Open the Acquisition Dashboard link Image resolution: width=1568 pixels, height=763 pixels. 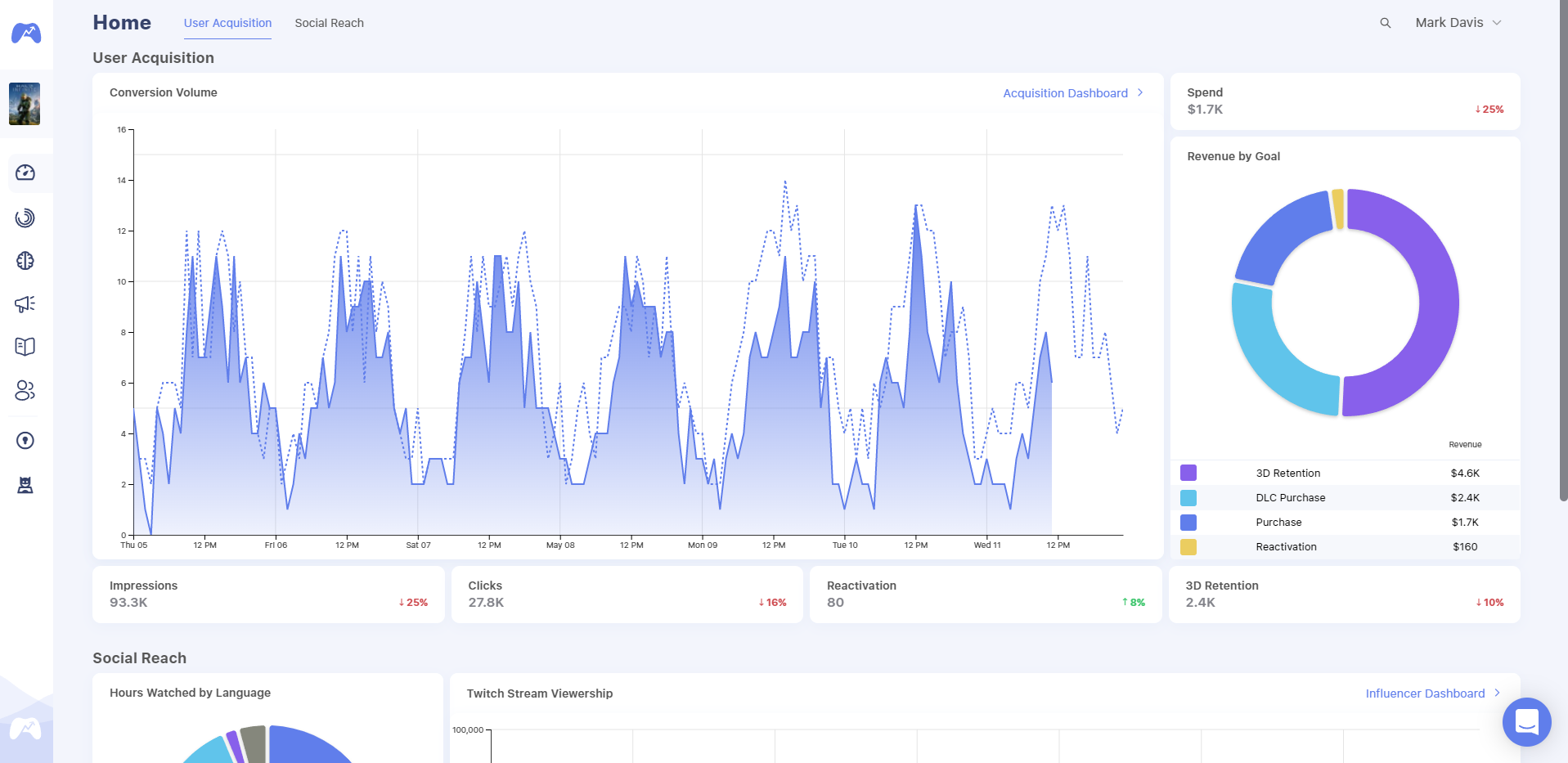point(1065,93)
